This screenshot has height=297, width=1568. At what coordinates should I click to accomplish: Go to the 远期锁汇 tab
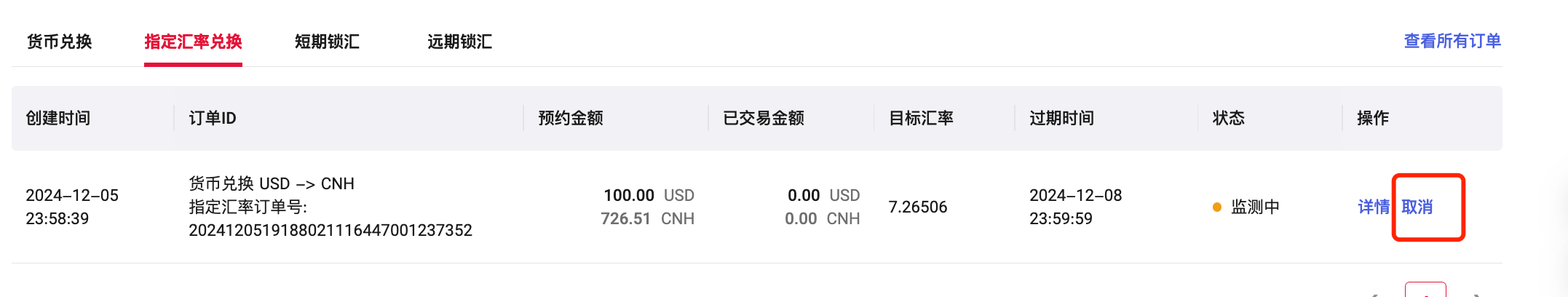[459, 42]
